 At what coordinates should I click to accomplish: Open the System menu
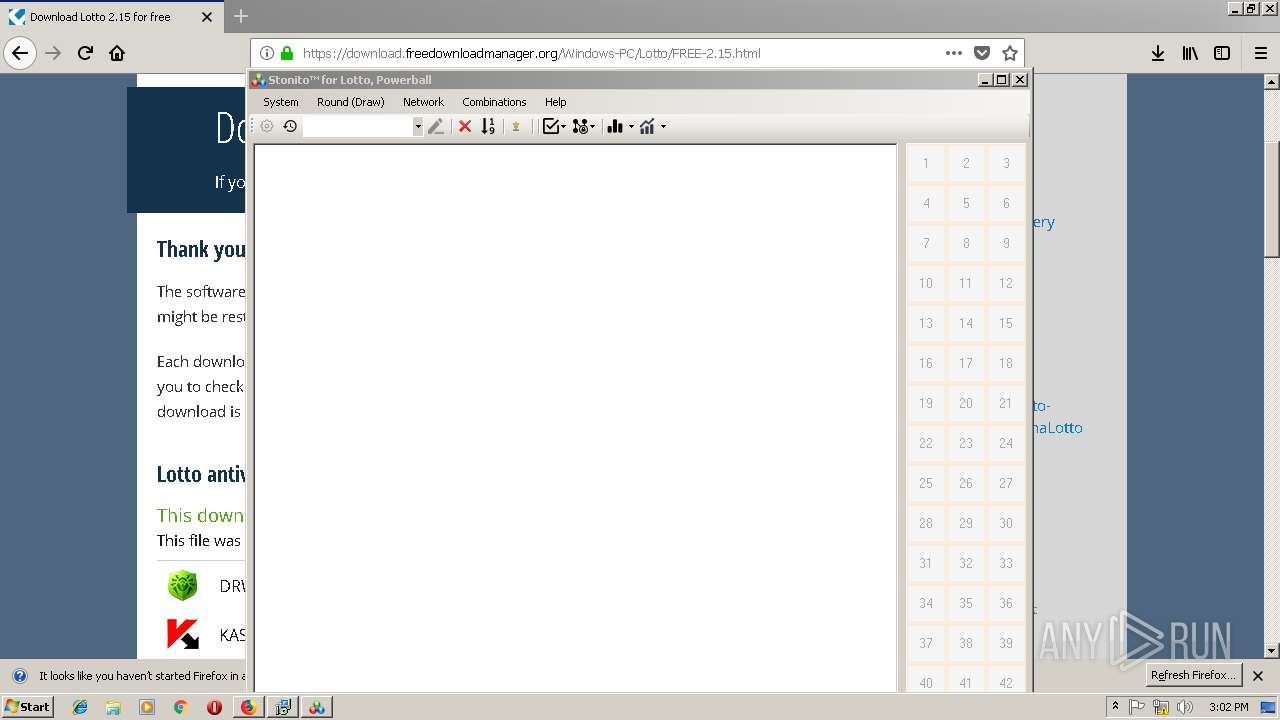pos(281,102)
